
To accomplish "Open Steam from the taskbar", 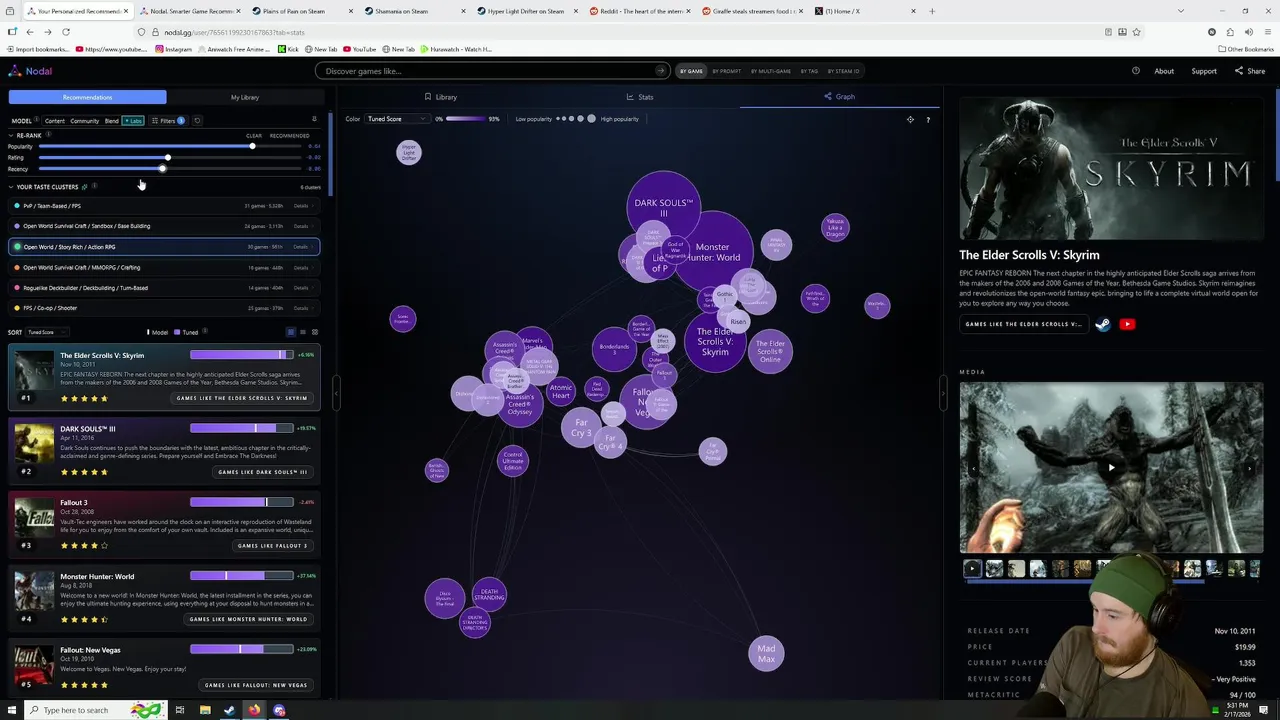I will tap(229, 710).
